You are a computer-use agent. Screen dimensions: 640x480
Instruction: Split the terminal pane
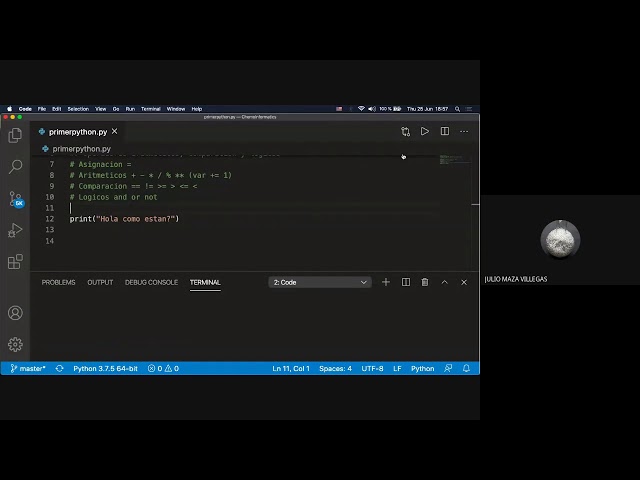(x=406, y=282)
